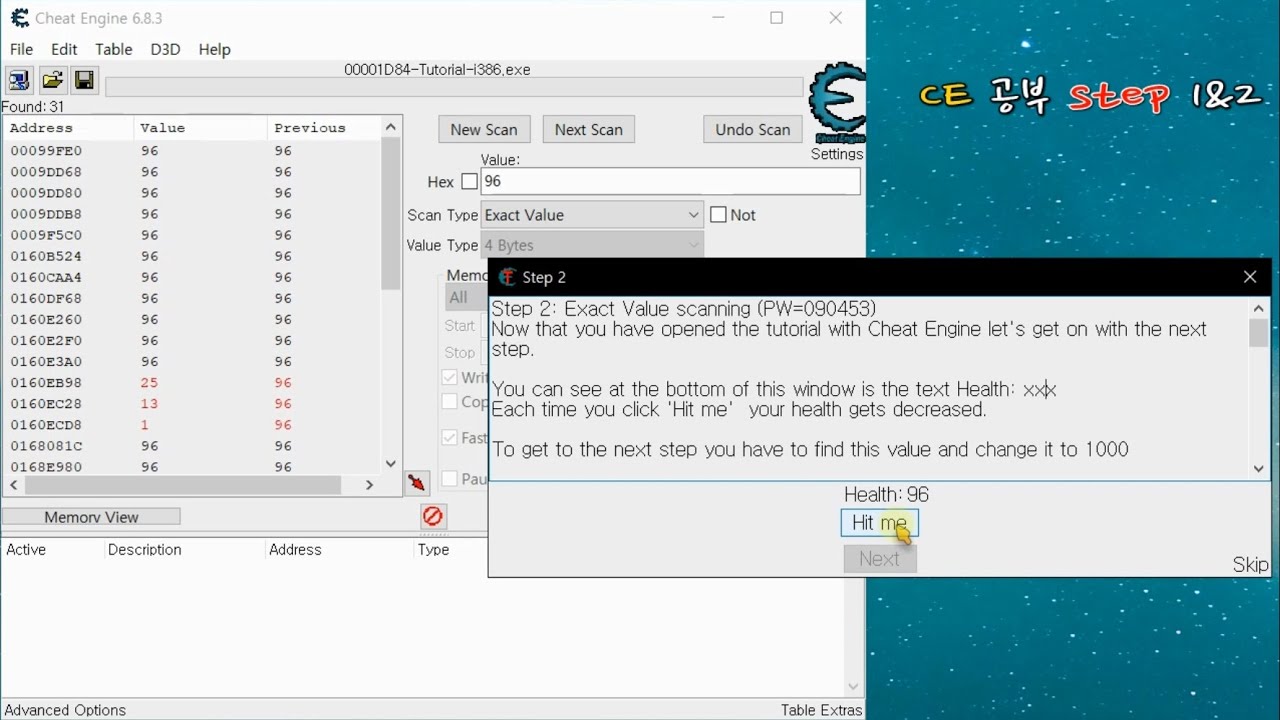Viewport: 1280px width, 720px height.
Task: Click the New Scan button
Action: tap(484, 129)
